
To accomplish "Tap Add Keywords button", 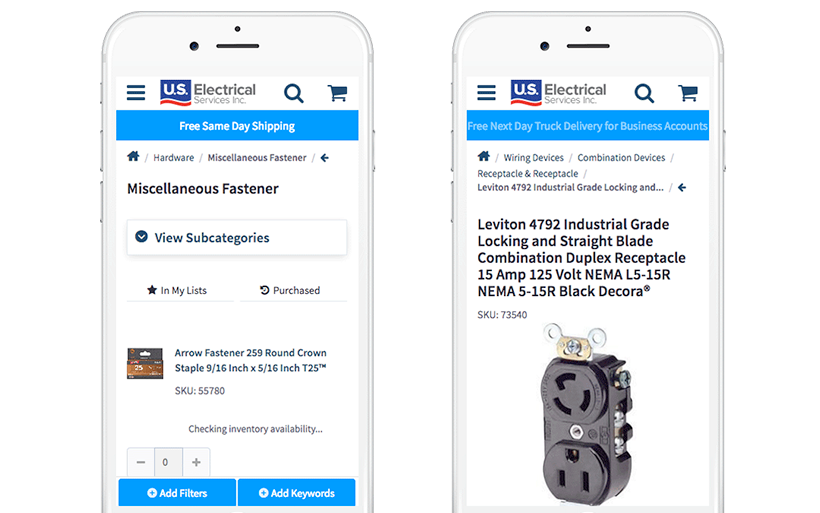I will click(x=297, y=493).
